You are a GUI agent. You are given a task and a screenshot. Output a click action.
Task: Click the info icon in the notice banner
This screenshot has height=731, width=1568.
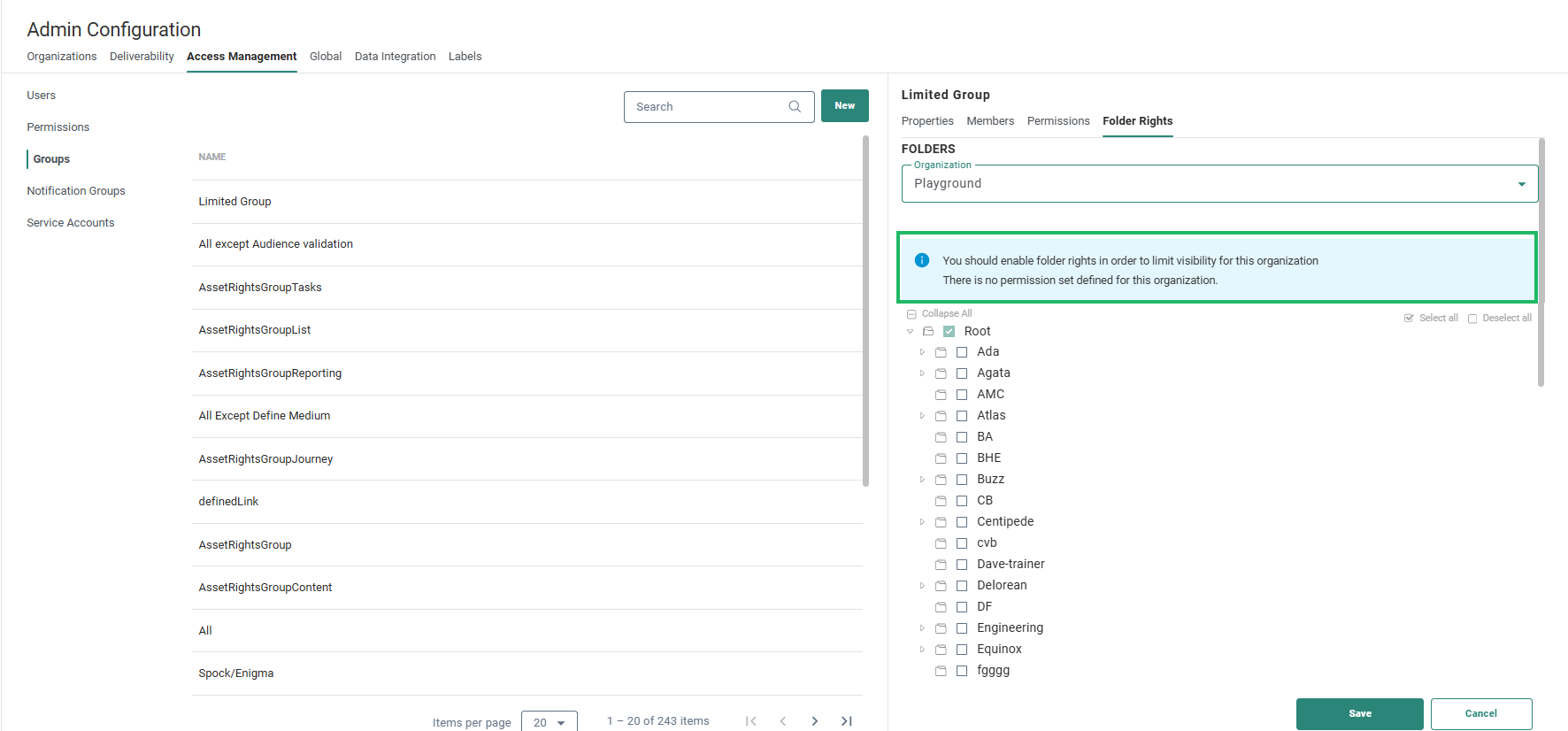921,260
